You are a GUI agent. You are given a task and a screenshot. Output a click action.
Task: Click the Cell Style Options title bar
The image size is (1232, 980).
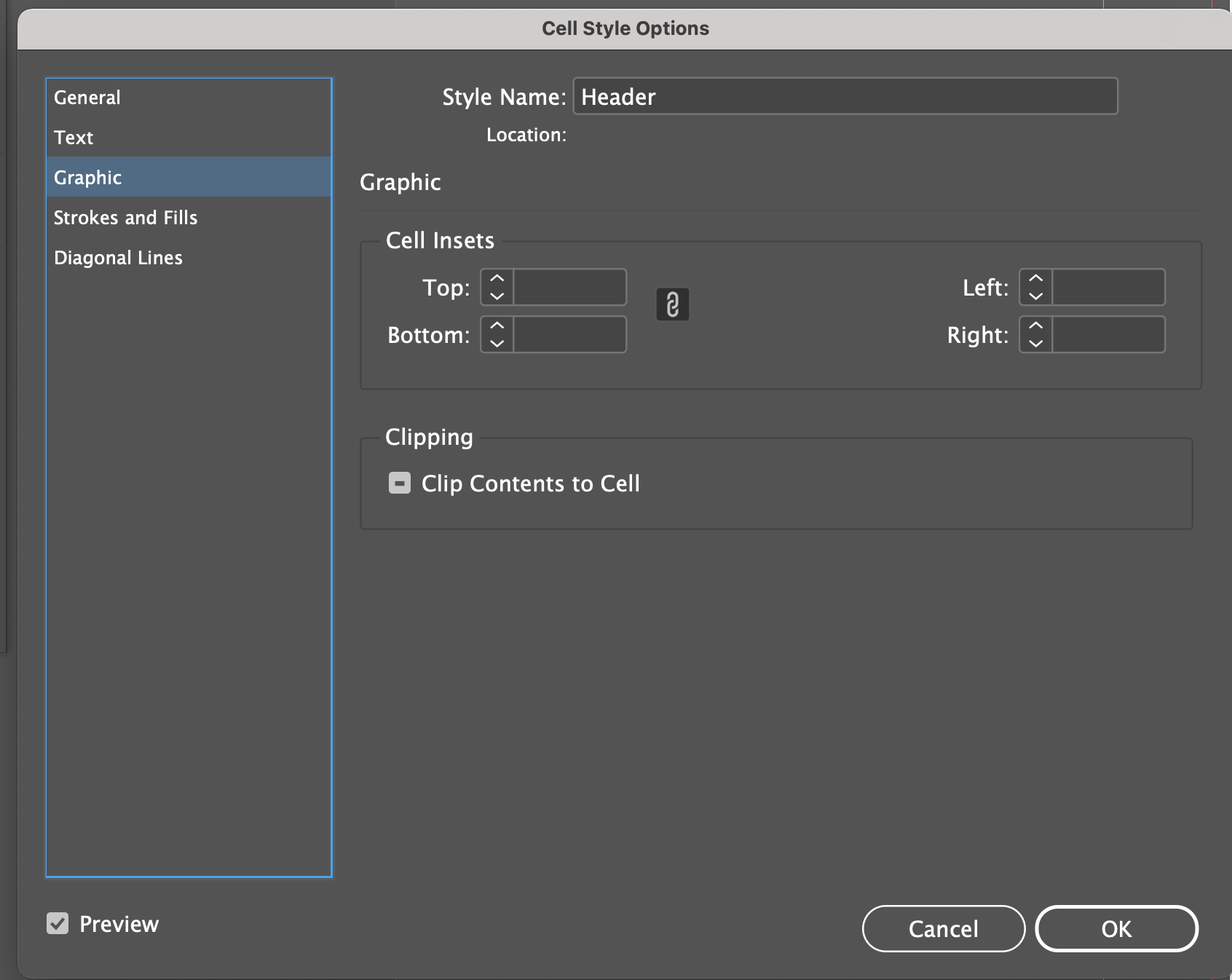[625, 28]
